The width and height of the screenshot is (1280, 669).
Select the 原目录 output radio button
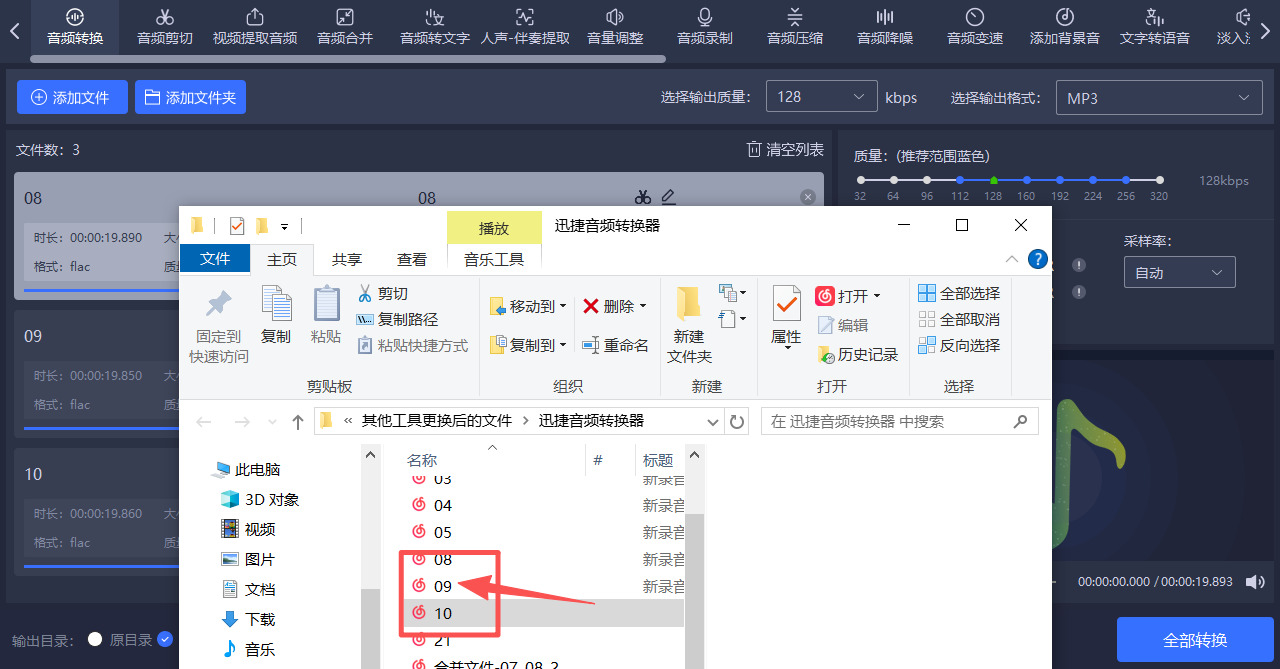pyautogui.click(x=95, y=639)
